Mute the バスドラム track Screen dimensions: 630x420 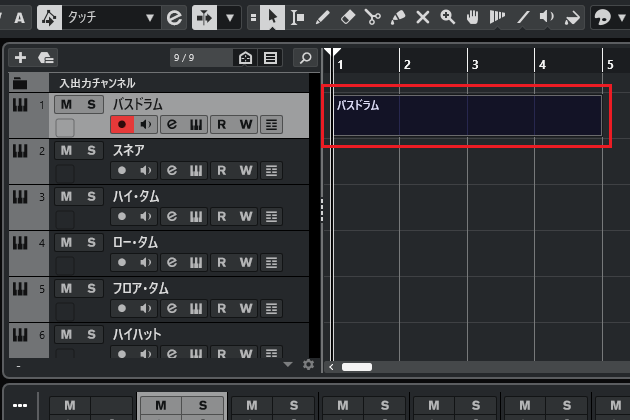tap(66, 104)
